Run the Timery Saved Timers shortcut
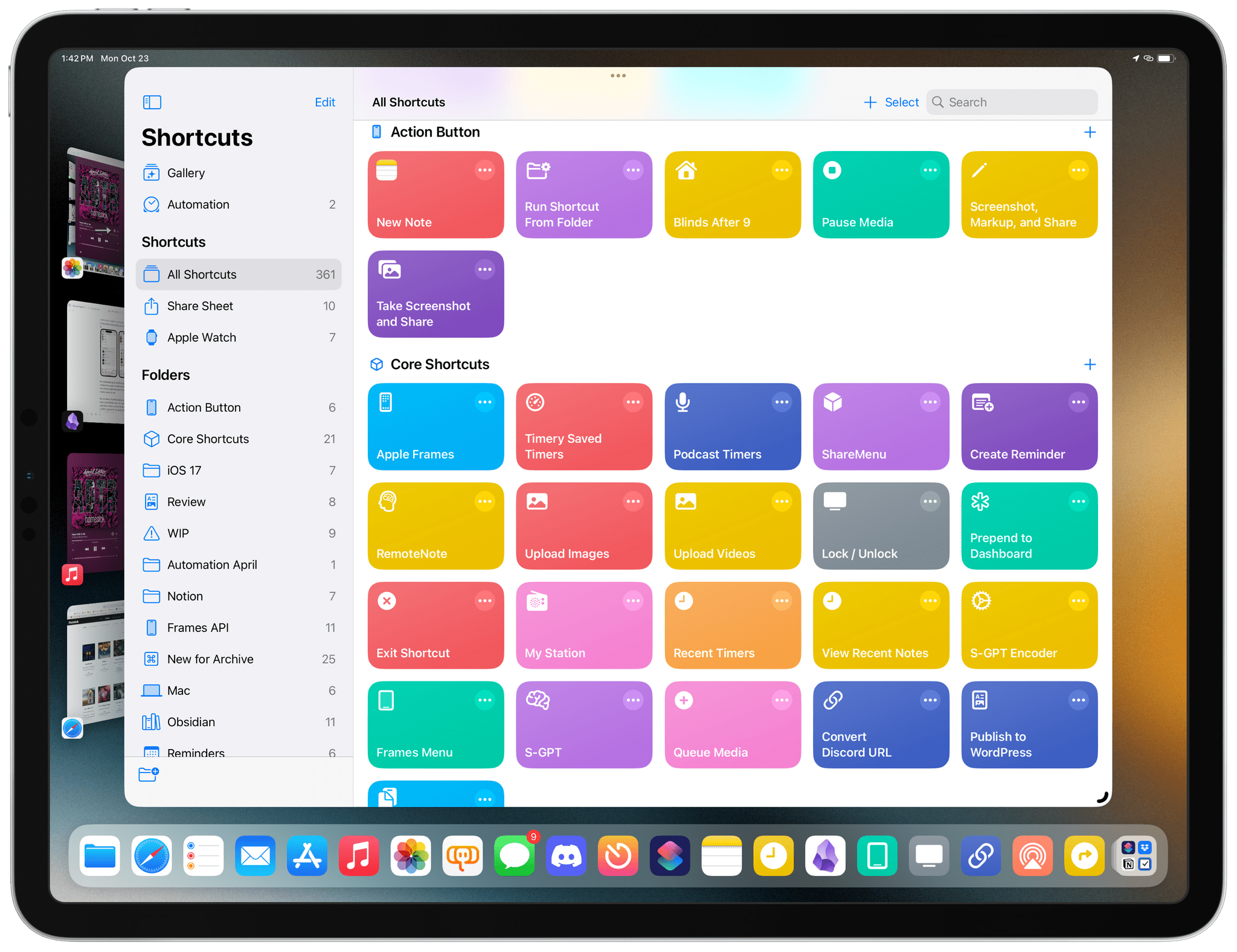1237x952 pixels. tap(584, 426)
